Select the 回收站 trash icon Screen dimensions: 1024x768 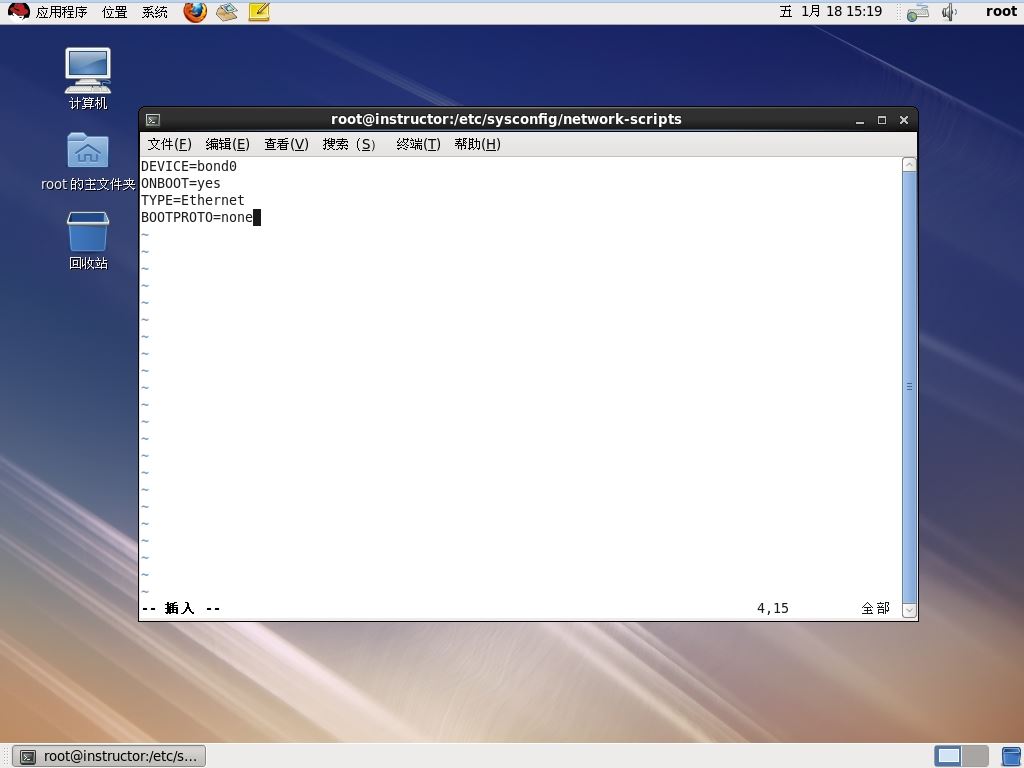pos(88,240)
